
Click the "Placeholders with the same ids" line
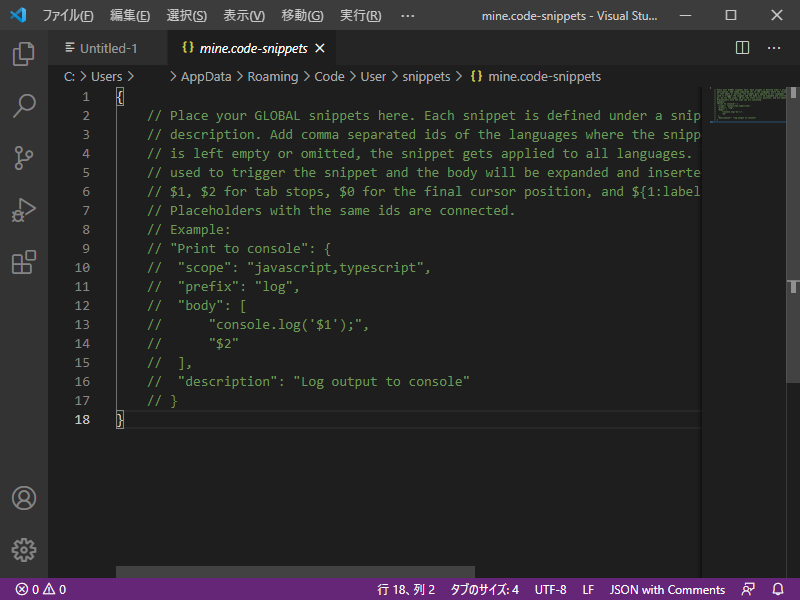[331, 211]
